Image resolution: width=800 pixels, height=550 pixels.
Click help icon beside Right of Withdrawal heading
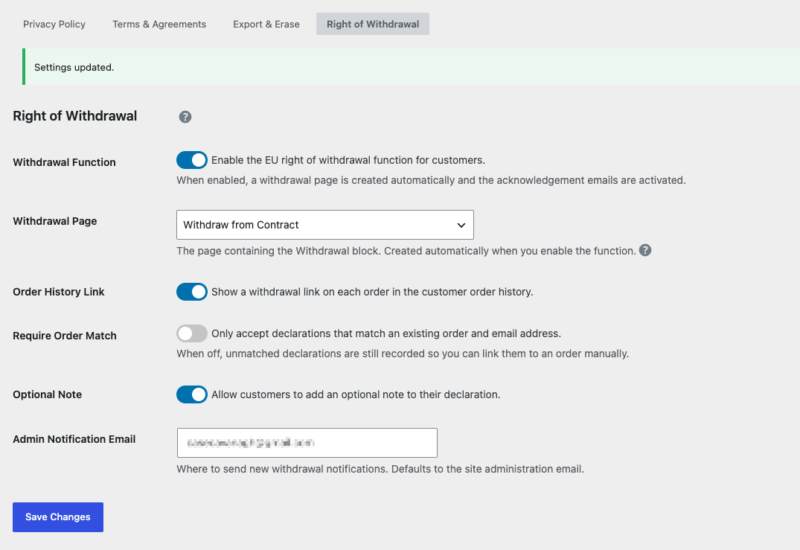pyautogui.click(x=185, y=117)
